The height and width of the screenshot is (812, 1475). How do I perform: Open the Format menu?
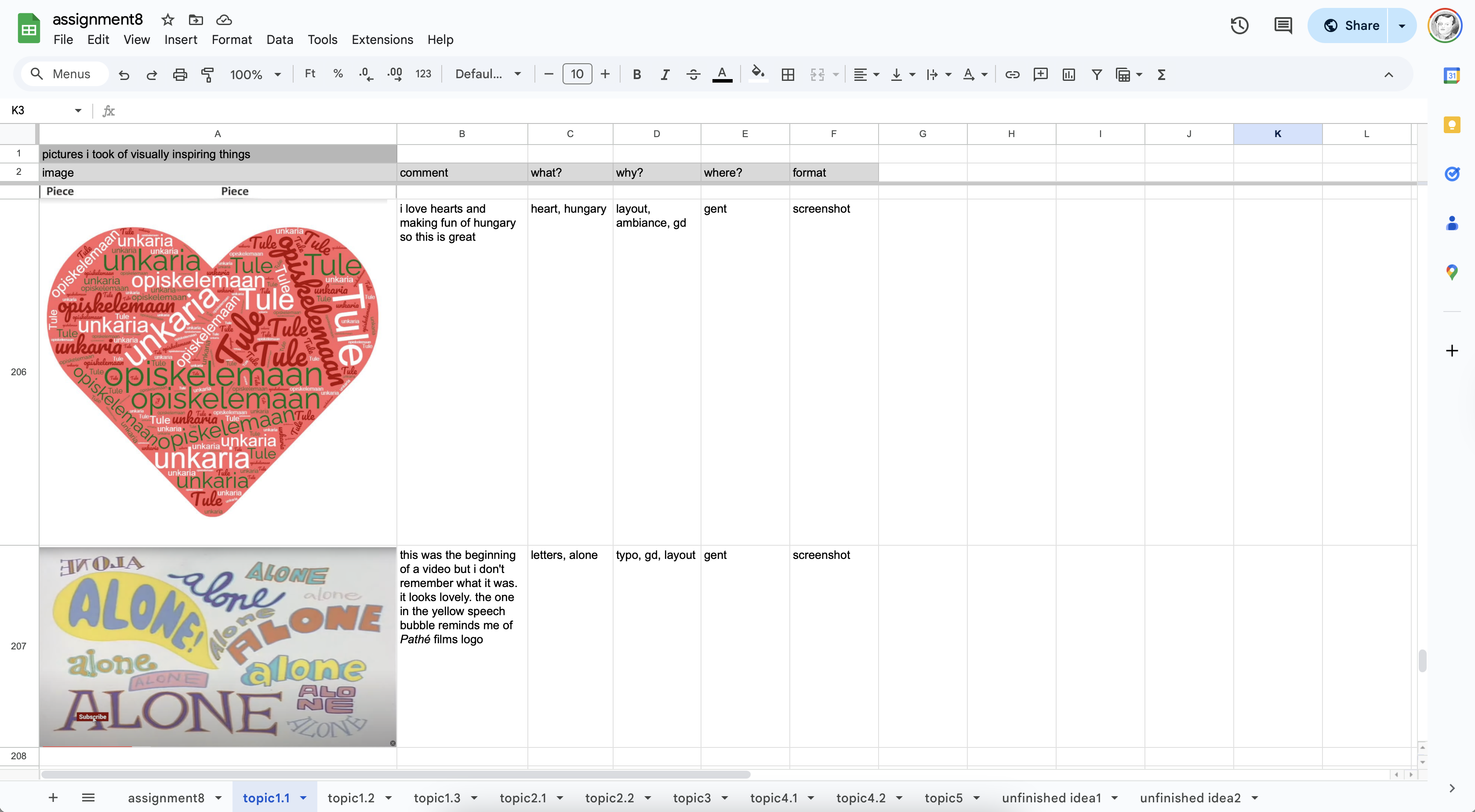(x=231, y=40)
